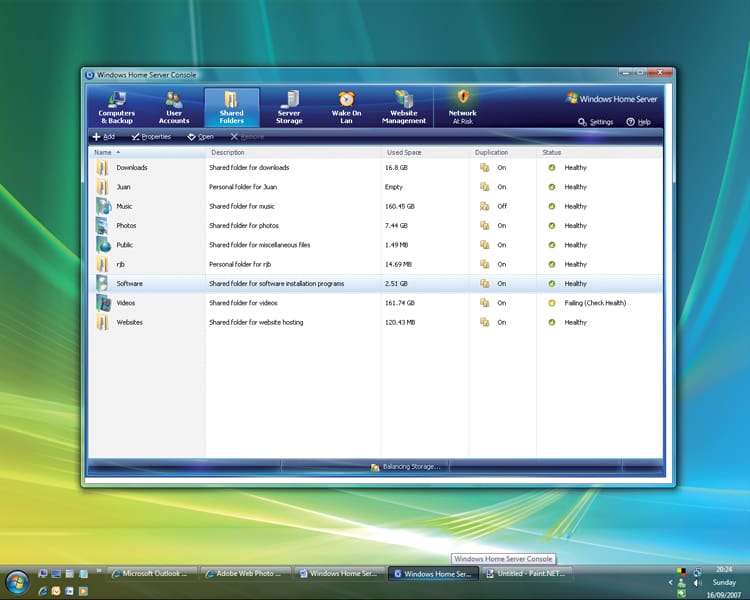This screenshot has width=750, height=600.
Task: Click the Photos duplication icon
Action: tap(485, 225)
